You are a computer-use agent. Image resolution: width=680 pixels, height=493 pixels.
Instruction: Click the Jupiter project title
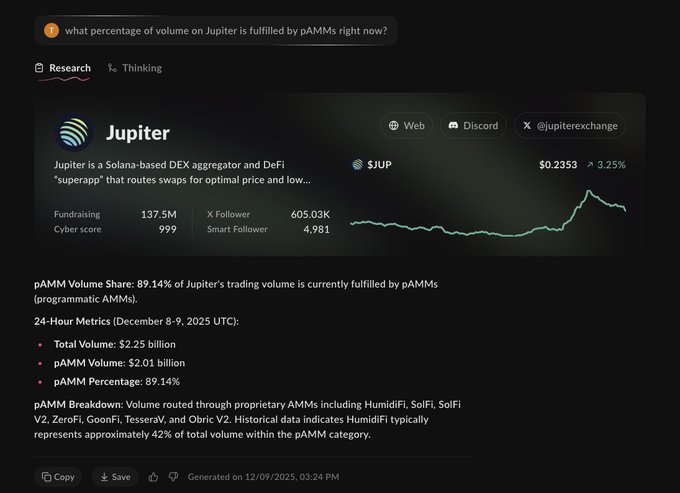[x=138, y=133]
